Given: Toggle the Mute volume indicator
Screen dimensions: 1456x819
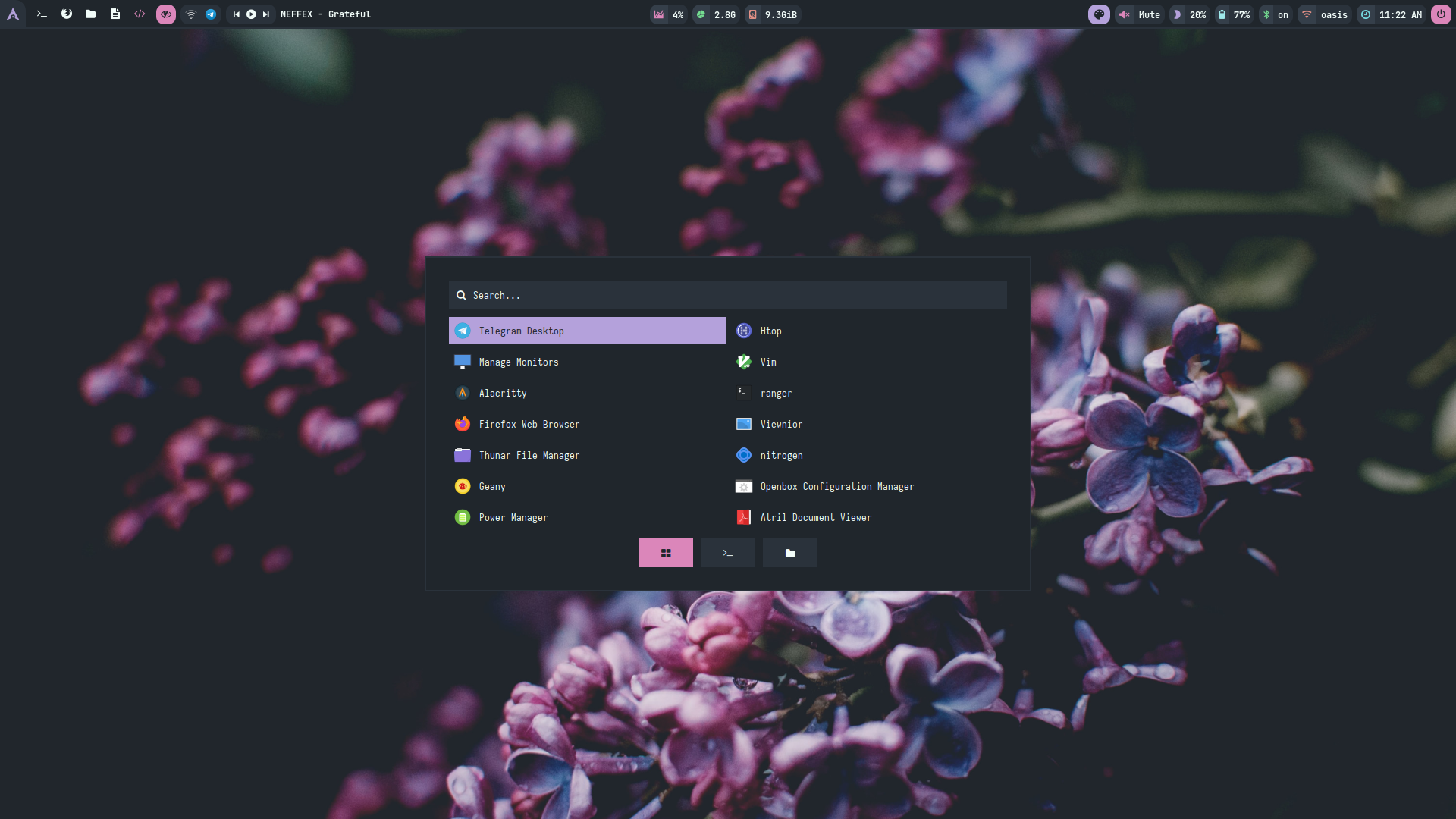Looking at the screenshot, I should pyautogui.click(x=1140, y=14).
